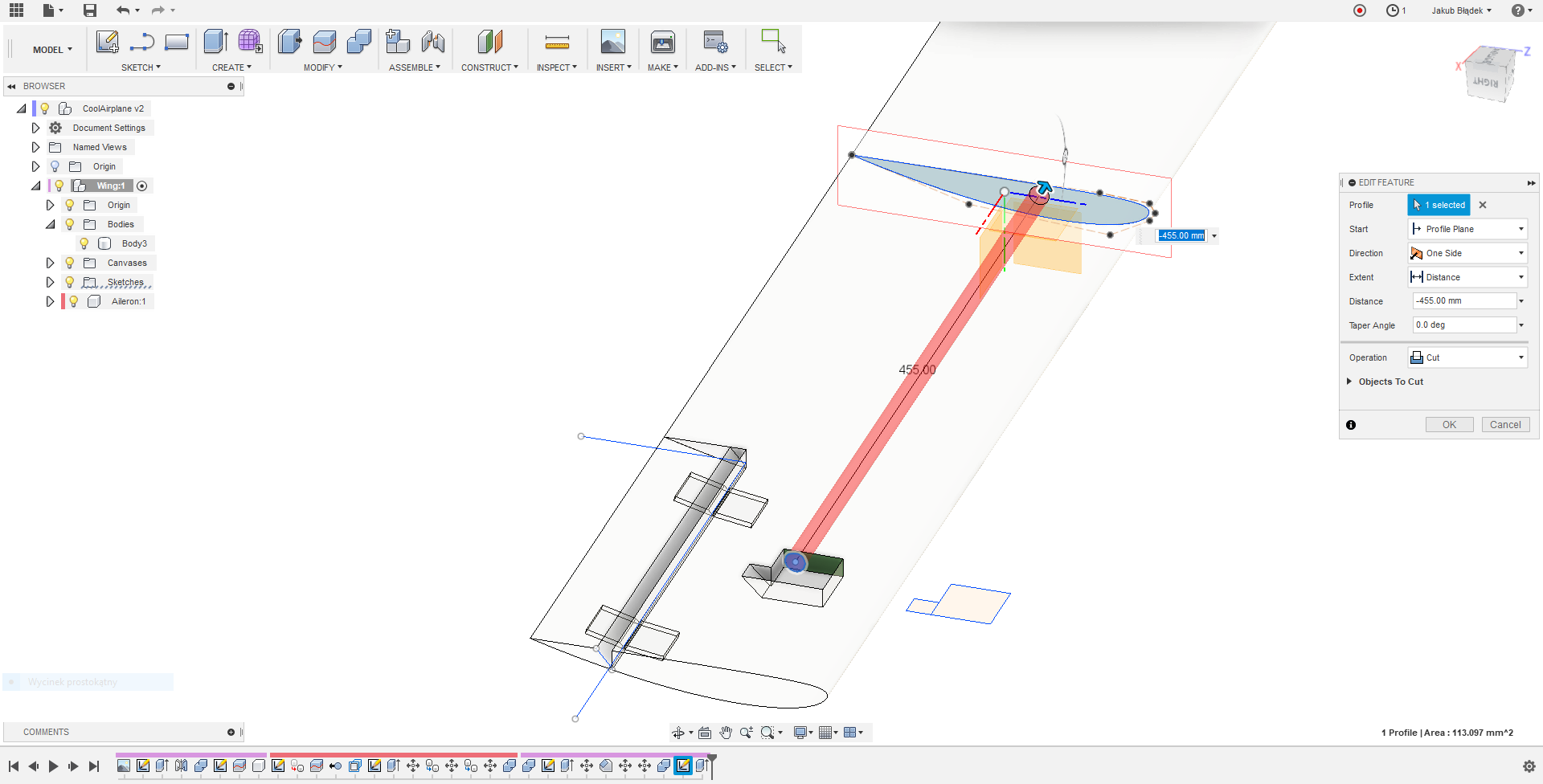
Task: Click the timeline end marker
Action: point(712,765)
